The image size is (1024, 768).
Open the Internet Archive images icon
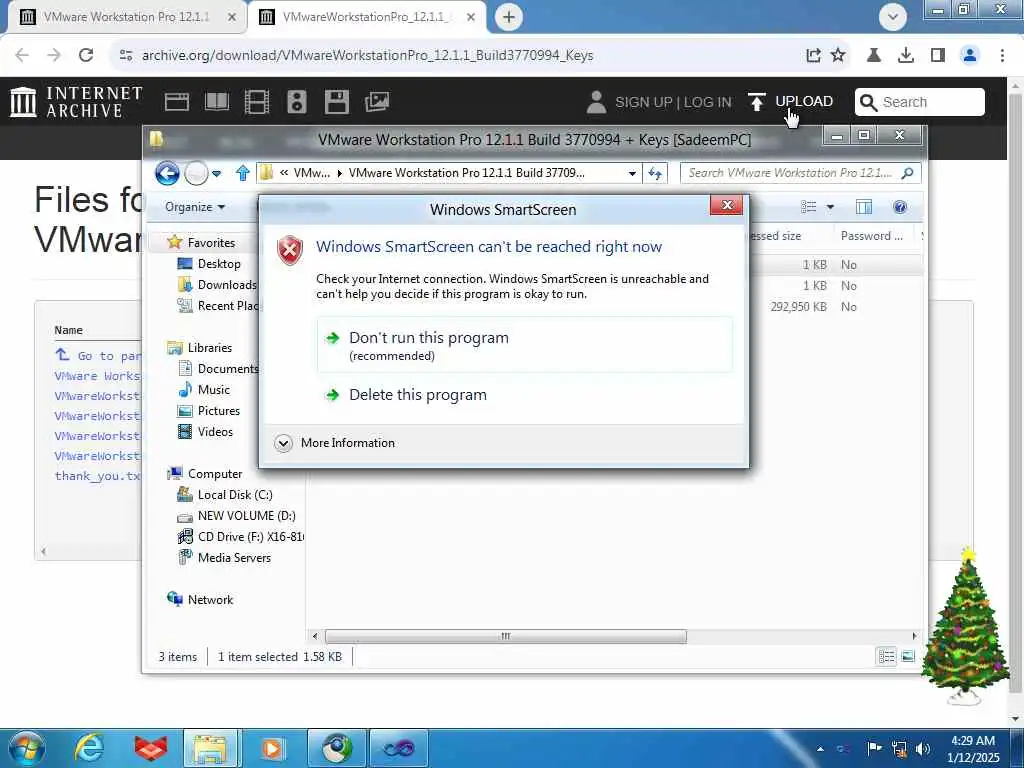(377, 102)
